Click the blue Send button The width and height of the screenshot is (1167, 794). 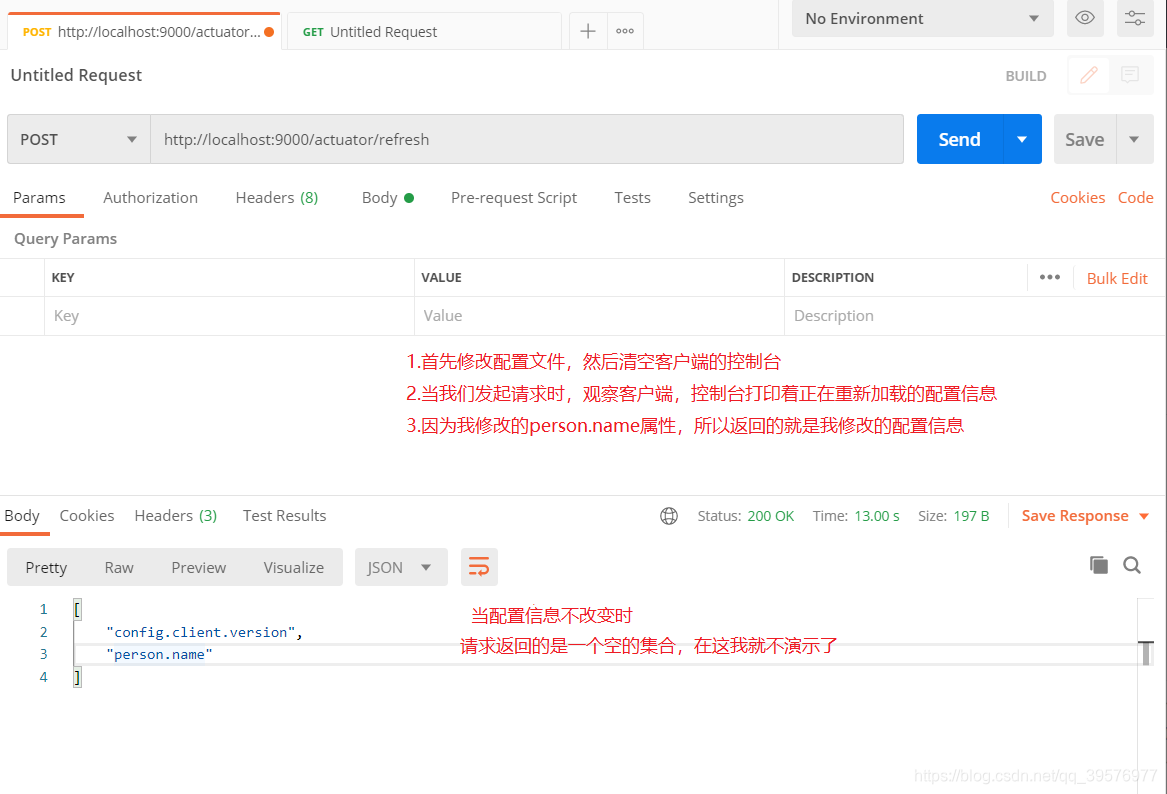coord(959,139)
